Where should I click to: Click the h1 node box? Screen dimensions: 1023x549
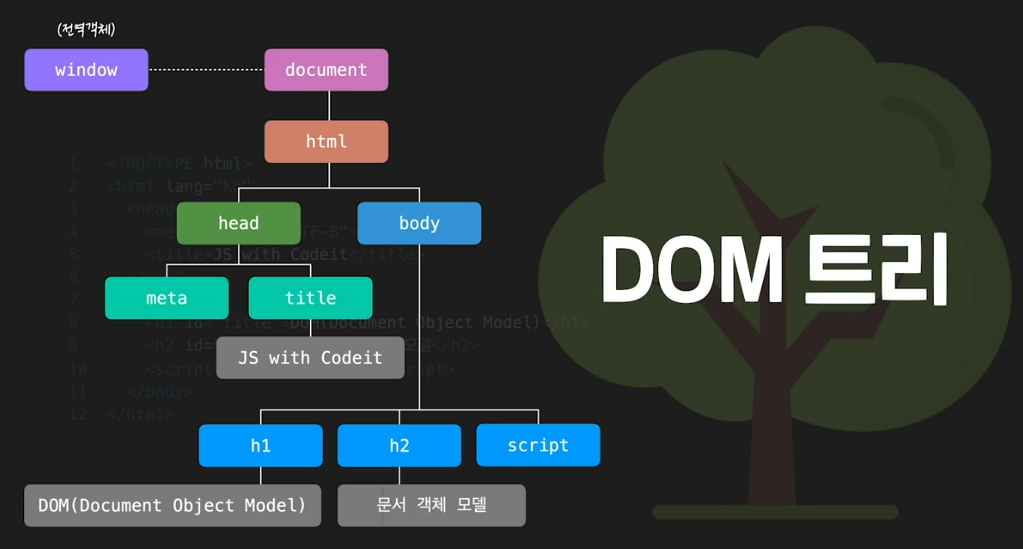(x=261, y=446)
